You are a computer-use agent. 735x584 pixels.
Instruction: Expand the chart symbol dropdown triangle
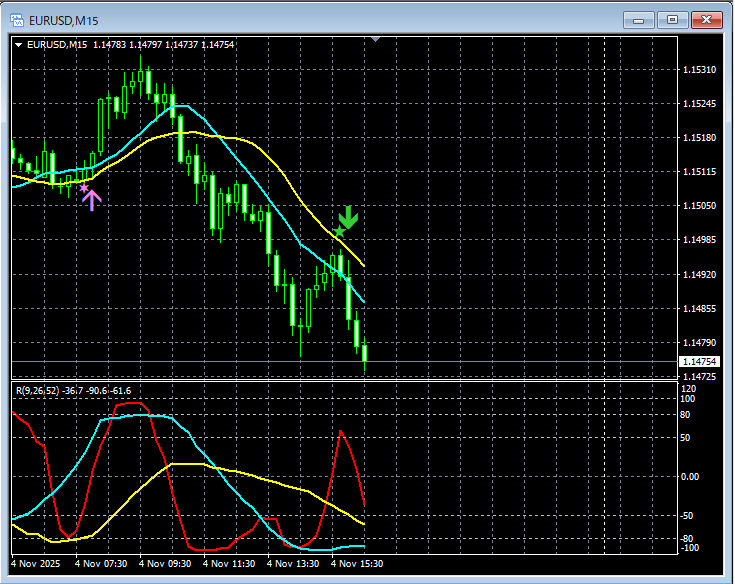pos(19,45)
